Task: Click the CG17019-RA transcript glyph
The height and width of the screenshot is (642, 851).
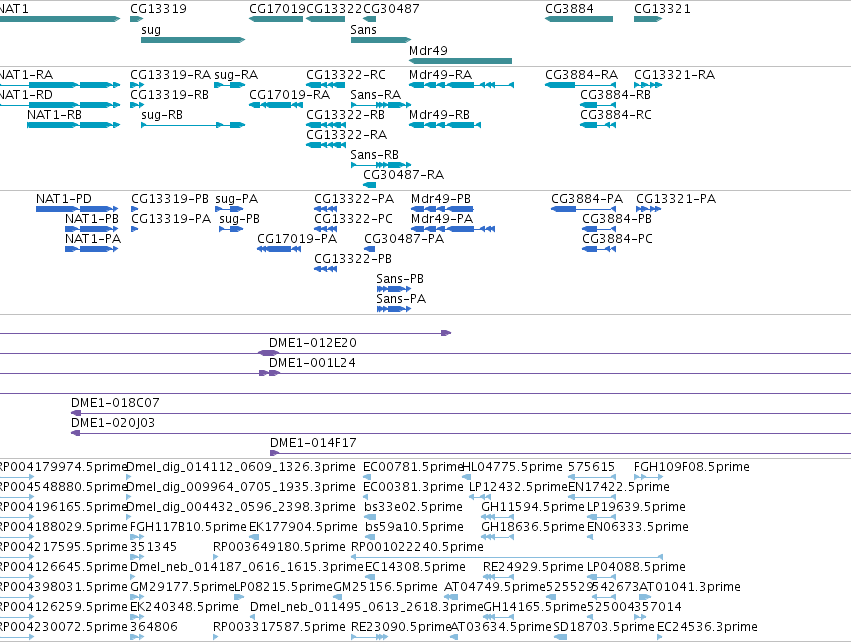Action: coord(276,105)
